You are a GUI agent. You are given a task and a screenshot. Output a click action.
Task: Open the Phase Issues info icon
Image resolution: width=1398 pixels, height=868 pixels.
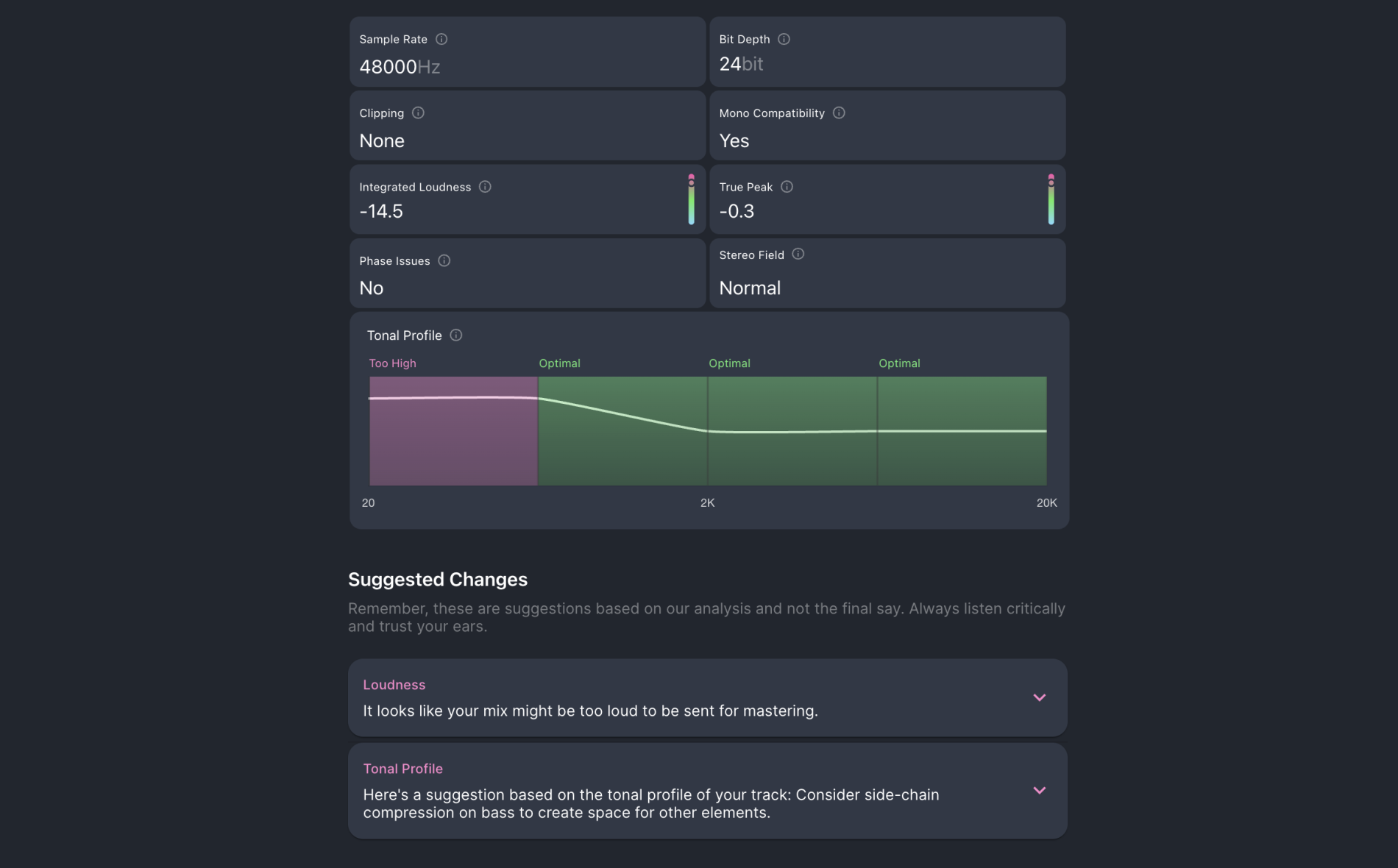coord(444,260)
